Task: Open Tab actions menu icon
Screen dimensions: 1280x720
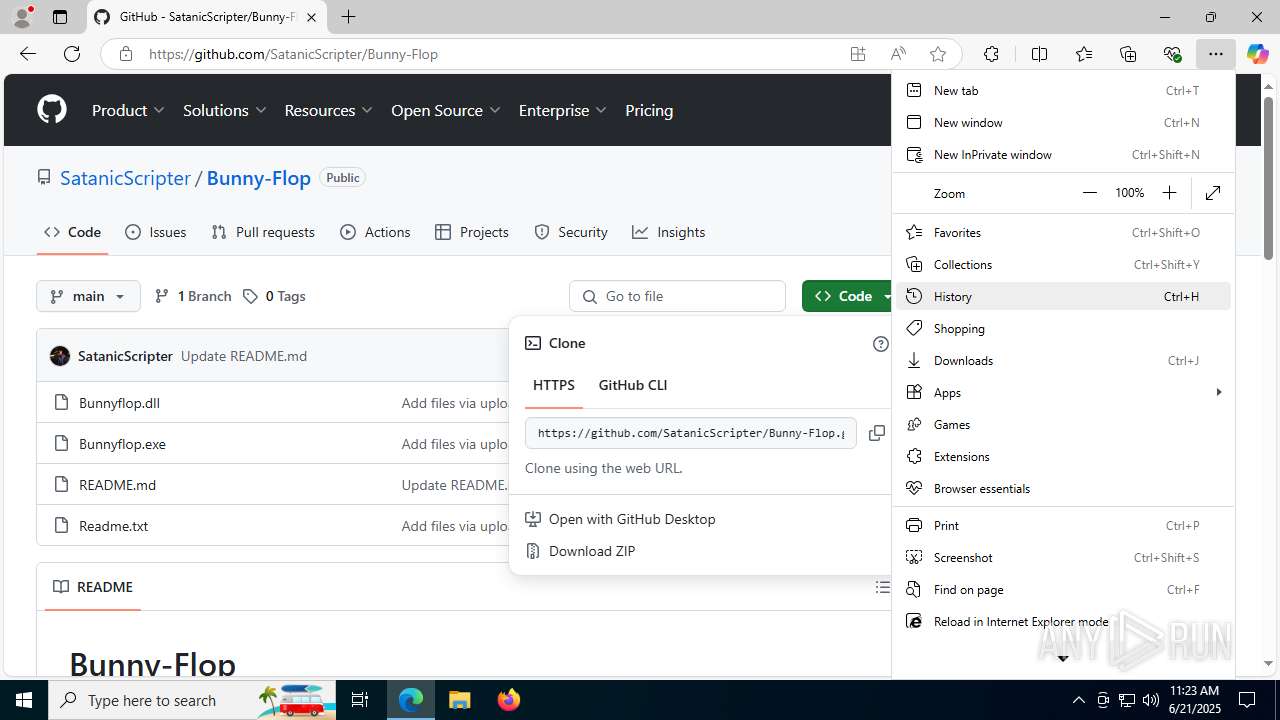Action: click(60, 17)
